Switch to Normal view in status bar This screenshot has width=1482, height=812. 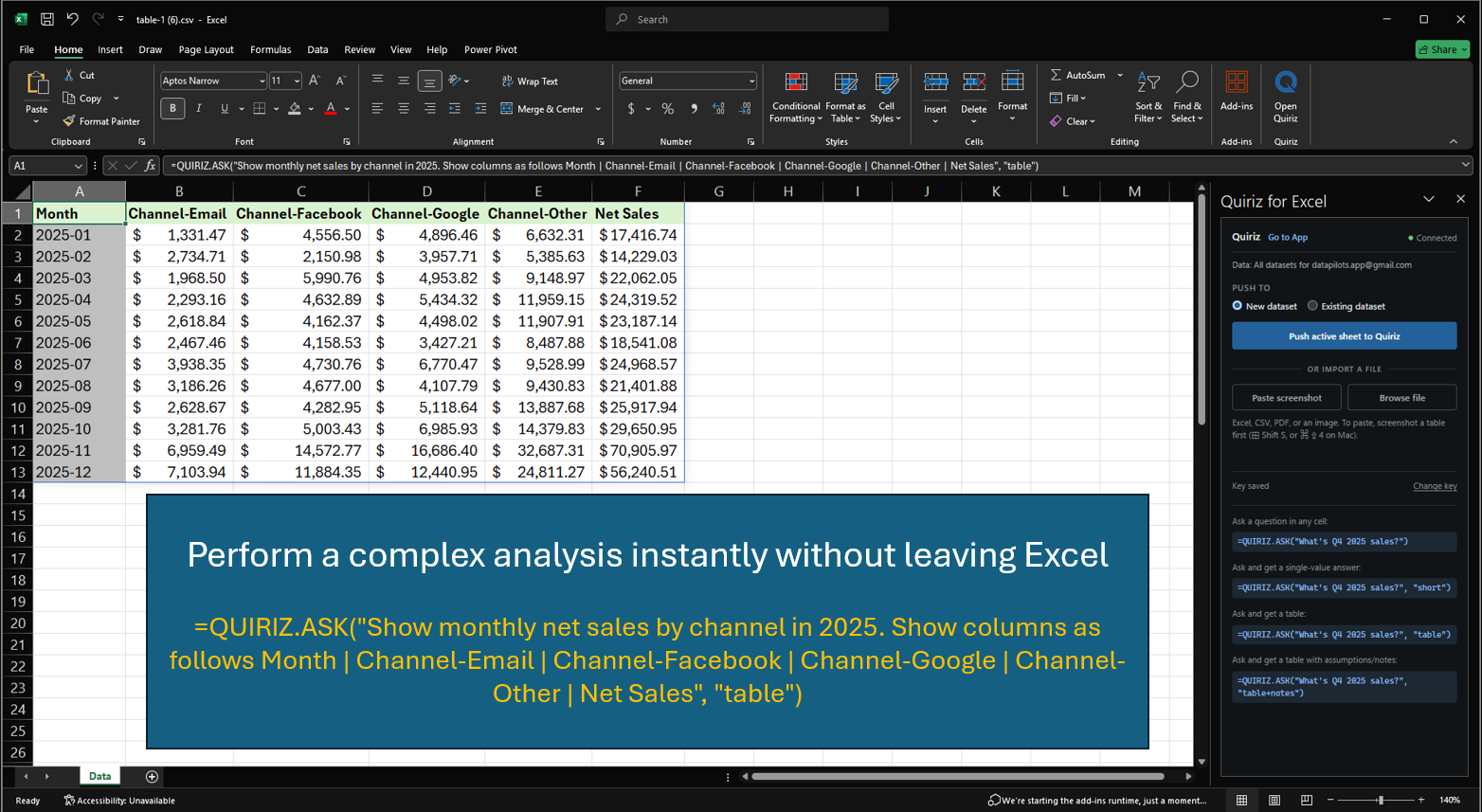tap(1241, 801)
